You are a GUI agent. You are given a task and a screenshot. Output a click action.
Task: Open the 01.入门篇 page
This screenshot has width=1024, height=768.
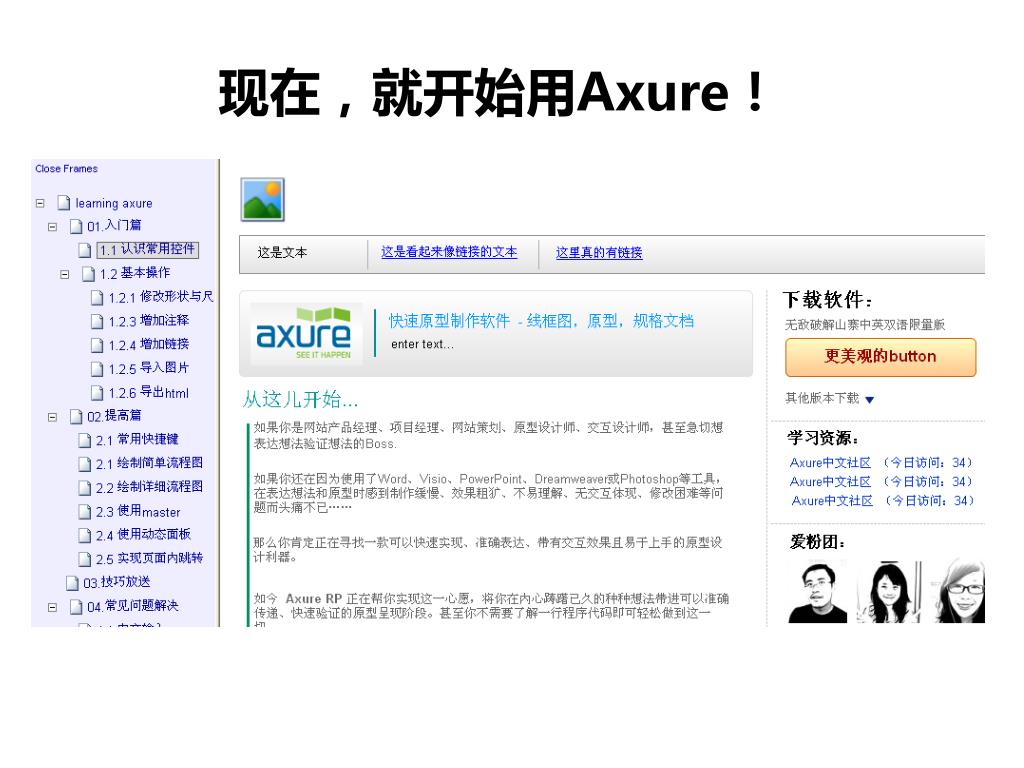tap(114, 225)
